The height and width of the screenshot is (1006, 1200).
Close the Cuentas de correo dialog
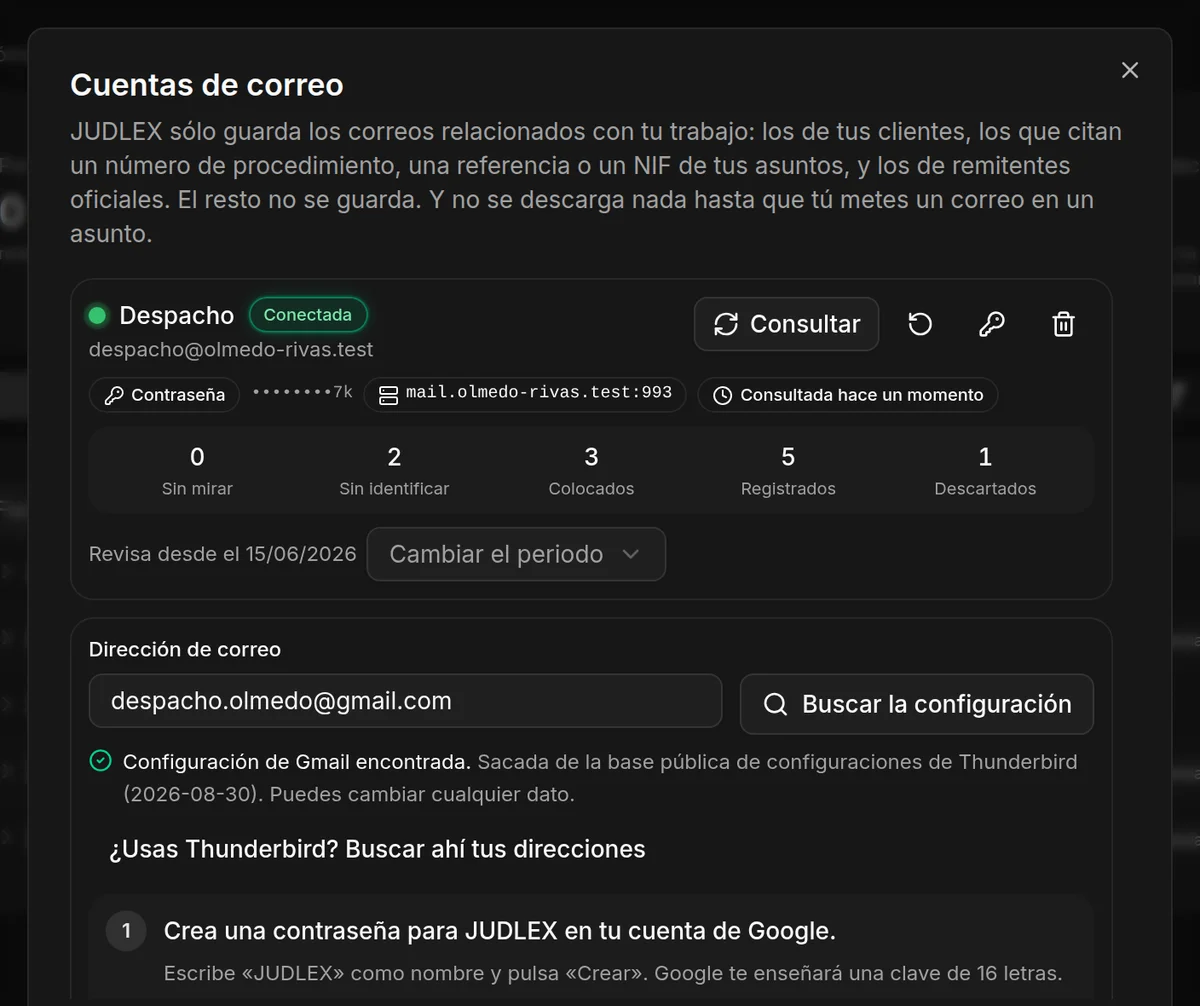pyautogui.click(x=1130, y=70)
